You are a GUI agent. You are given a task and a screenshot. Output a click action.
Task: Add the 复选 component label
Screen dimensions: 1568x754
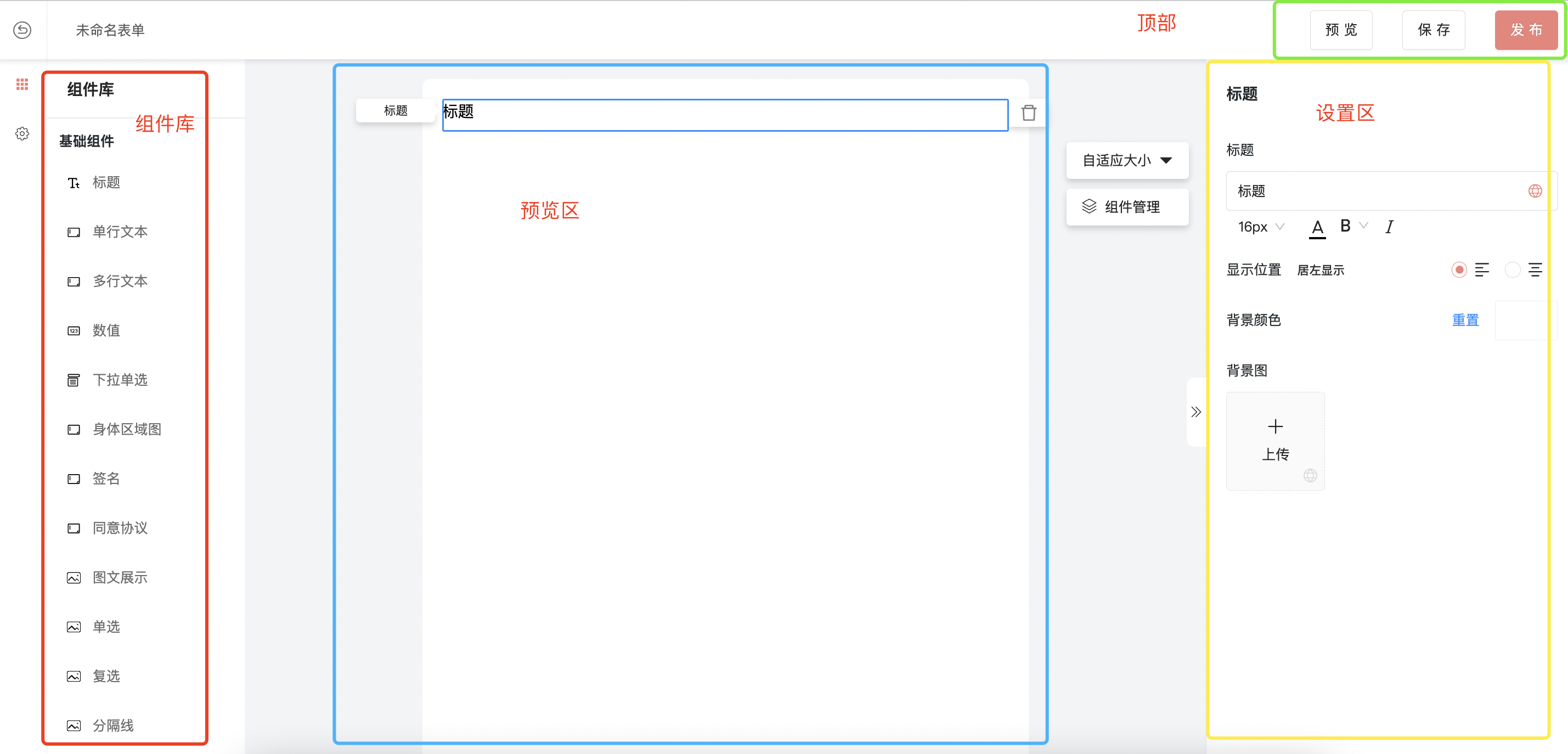pyautogui.click(x=106, y=676)
